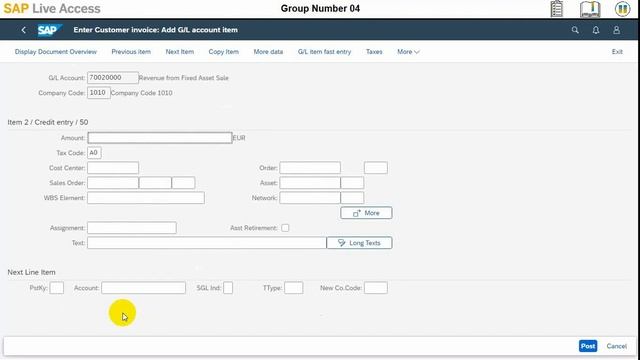Open the book guide icon
640x360 pixels.
[x=590, y=9]
